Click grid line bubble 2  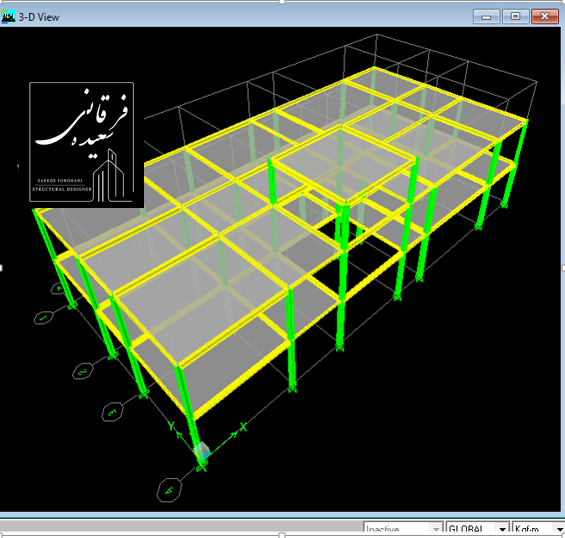[x=83, y=371]
